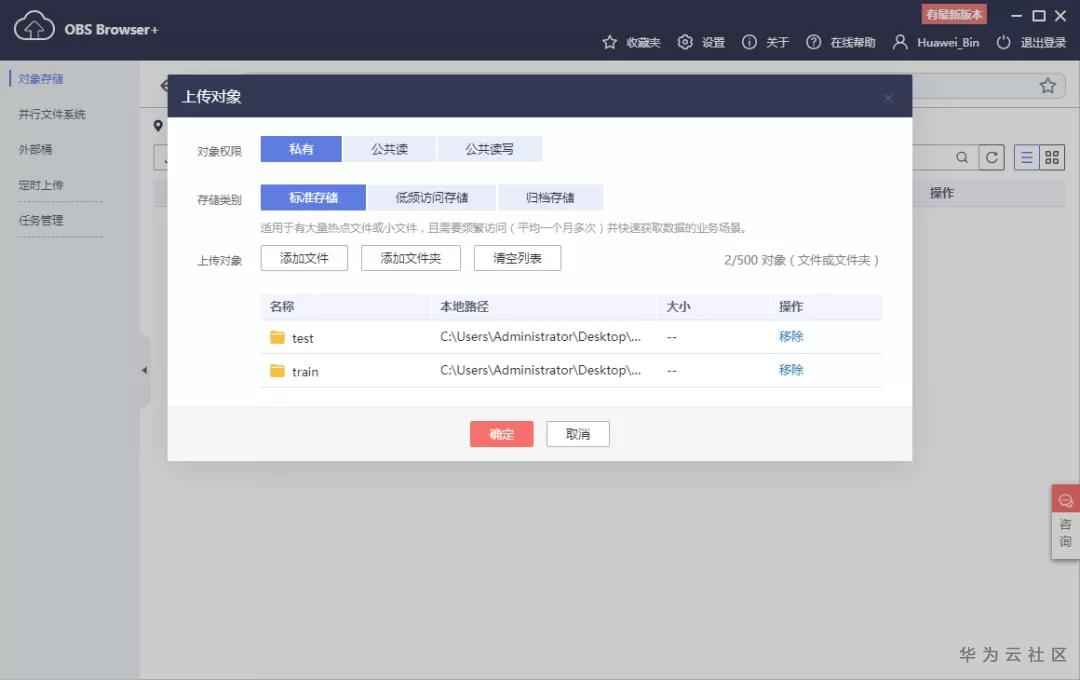Click the 添加文件 button
The image size is (1080, 680).
[x=304, y=258]
